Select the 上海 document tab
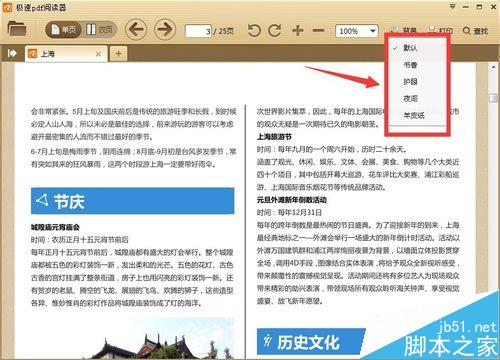 point(66,54)
